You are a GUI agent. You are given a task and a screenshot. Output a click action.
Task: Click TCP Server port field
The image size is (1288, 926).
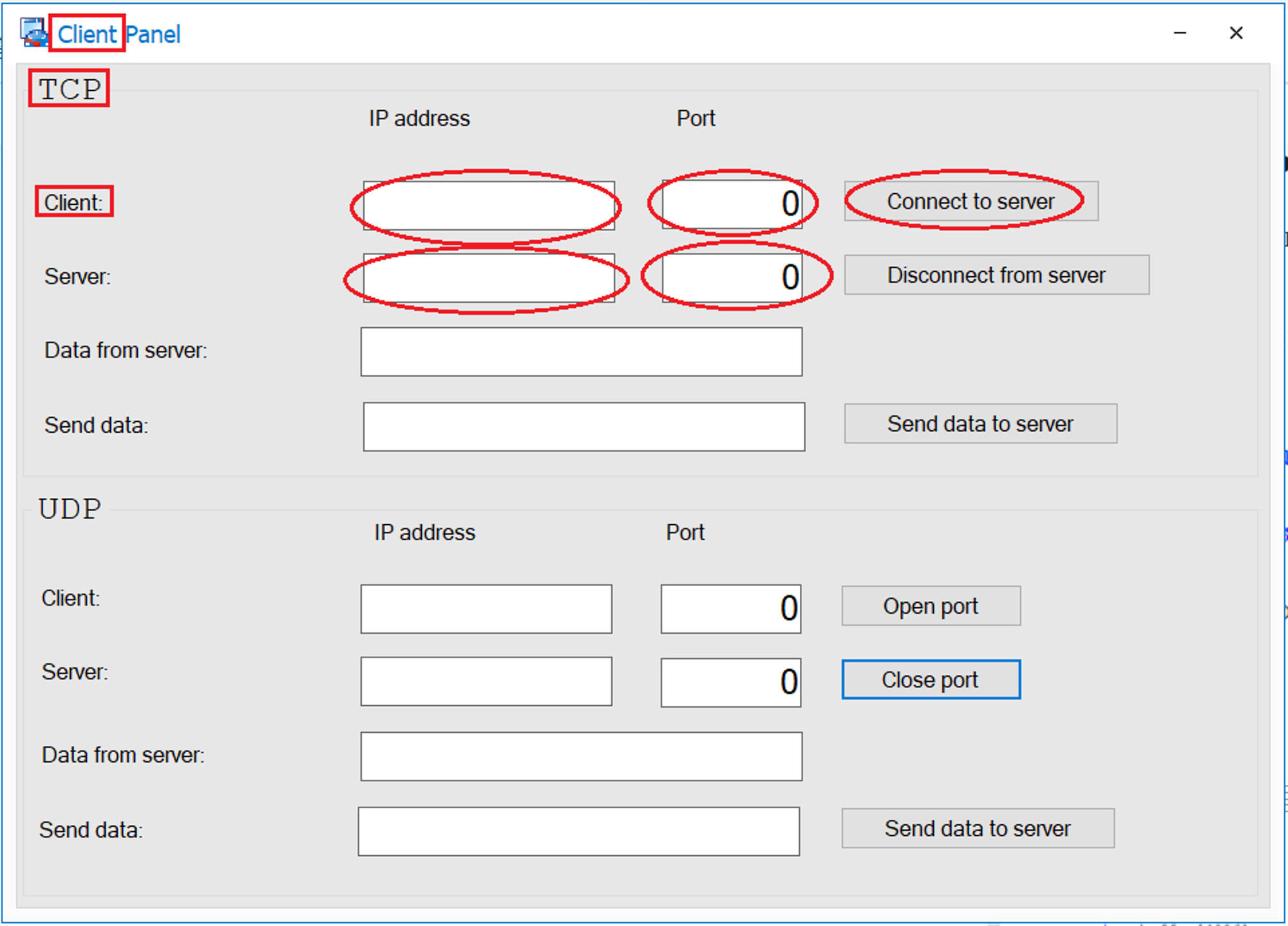pyautogui.click(x=732, y=278)
